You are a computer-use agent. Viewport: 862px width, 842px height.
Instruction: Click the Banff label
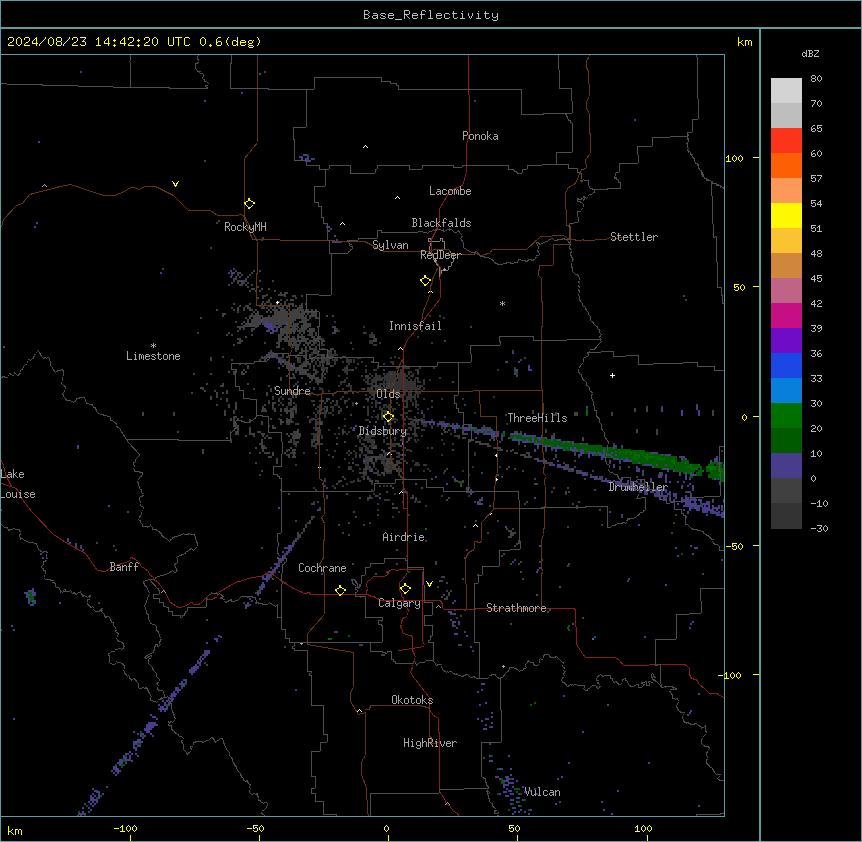[124, 567]
